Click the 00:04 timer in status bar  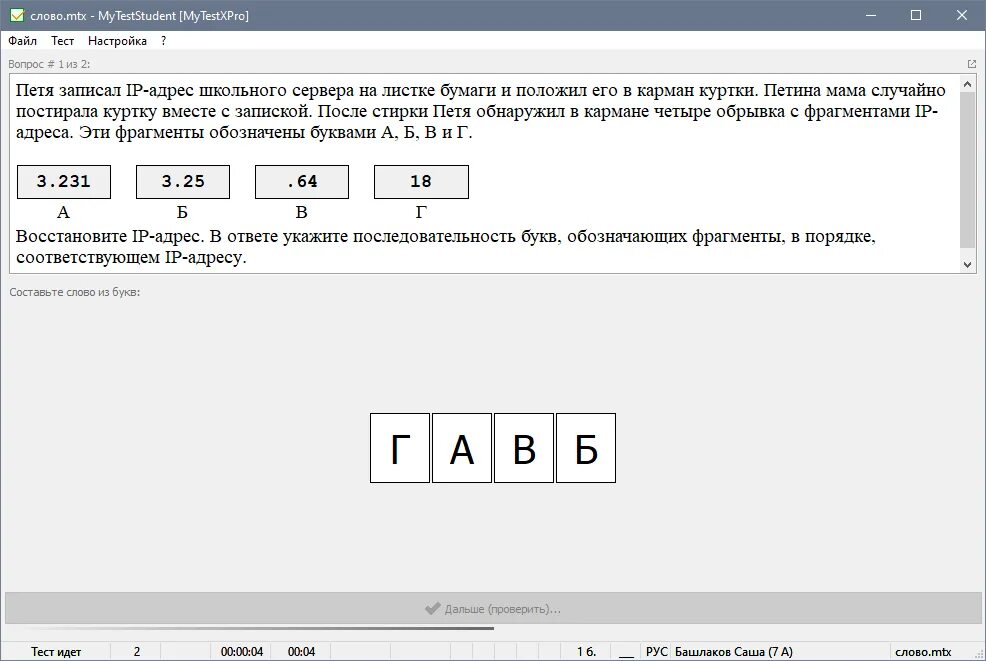301,652
